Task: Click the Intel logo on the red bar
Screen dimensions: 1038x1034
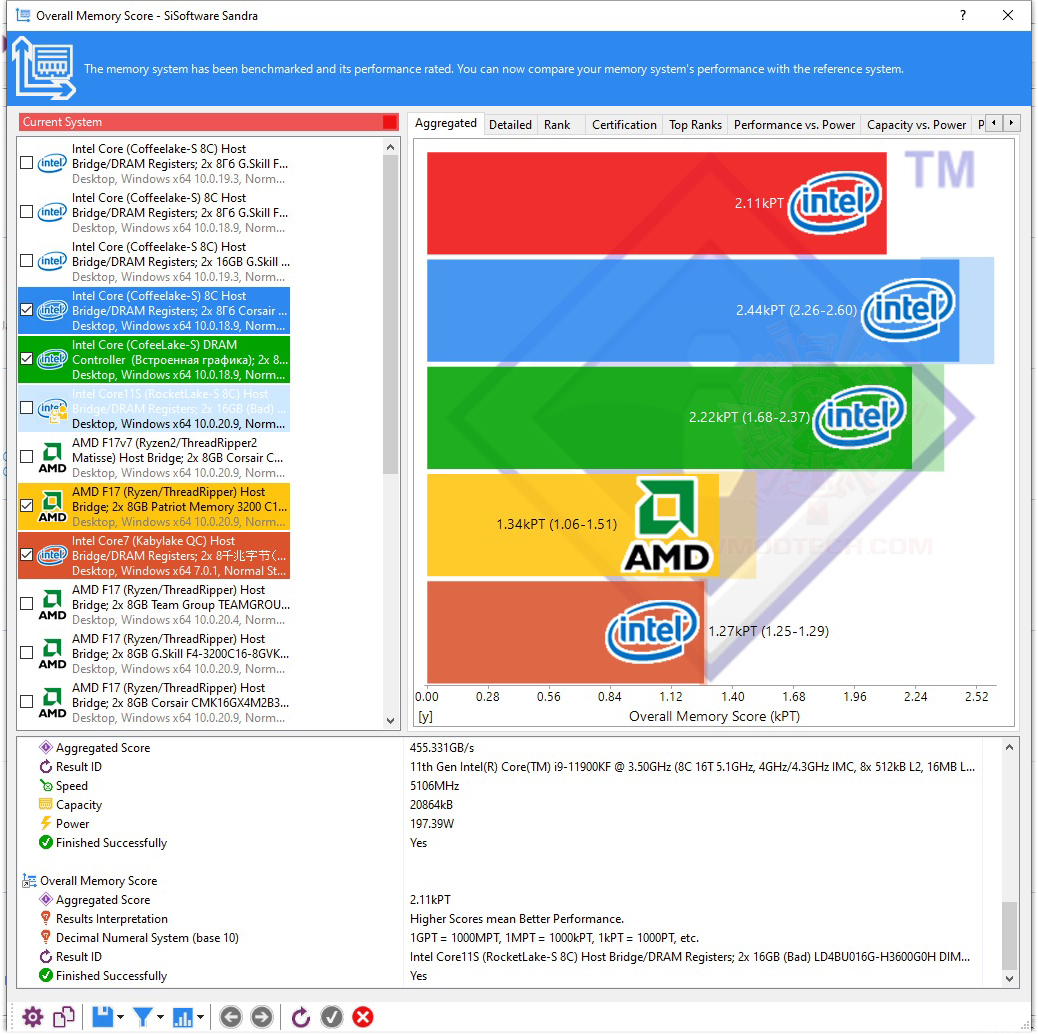Action: [x=835, y=202]
